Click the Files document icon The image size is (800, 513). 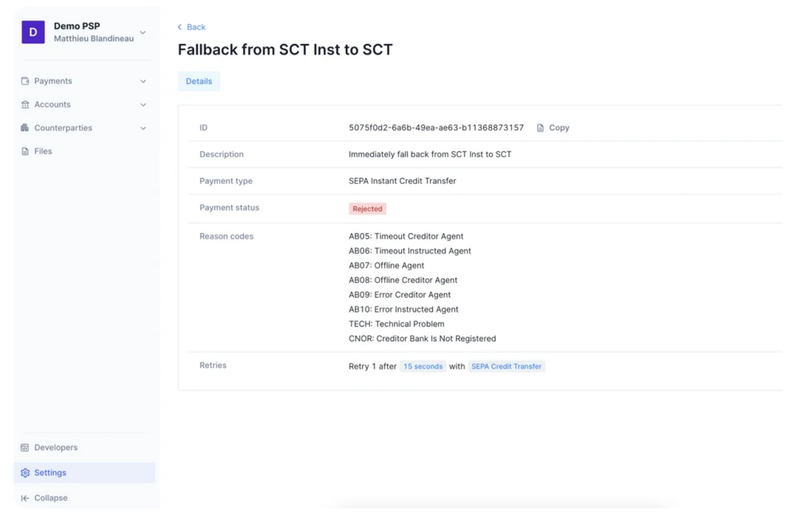(x=25, y=151)
